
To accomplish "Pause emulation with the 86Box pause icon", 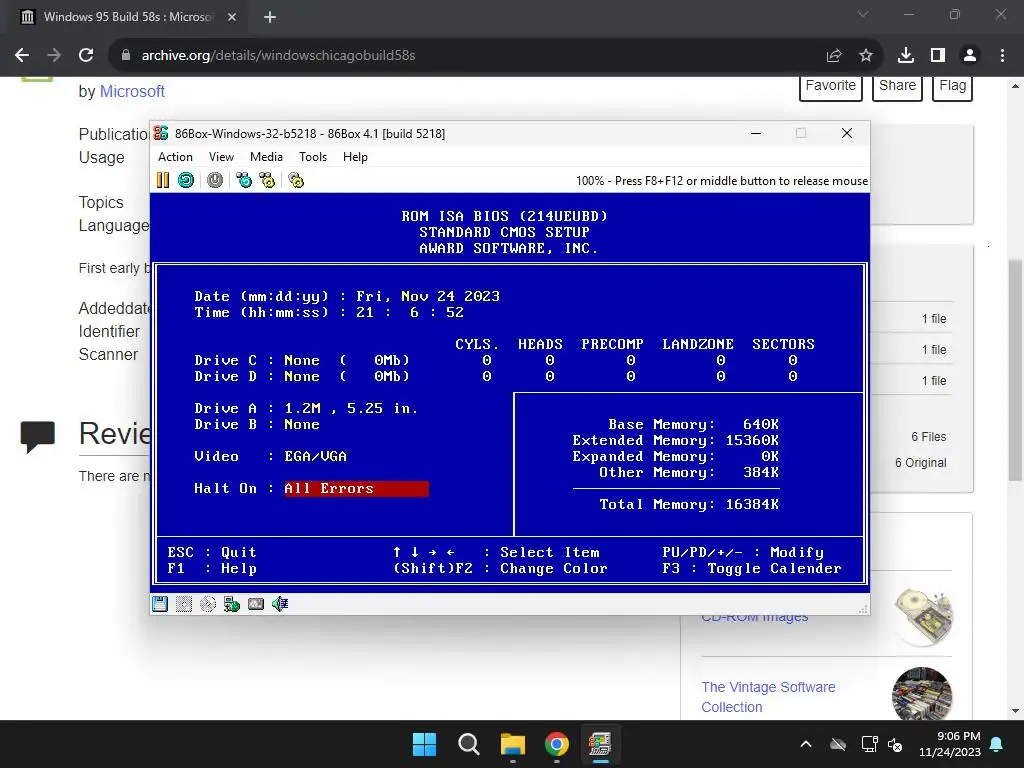I will (163, 180).
